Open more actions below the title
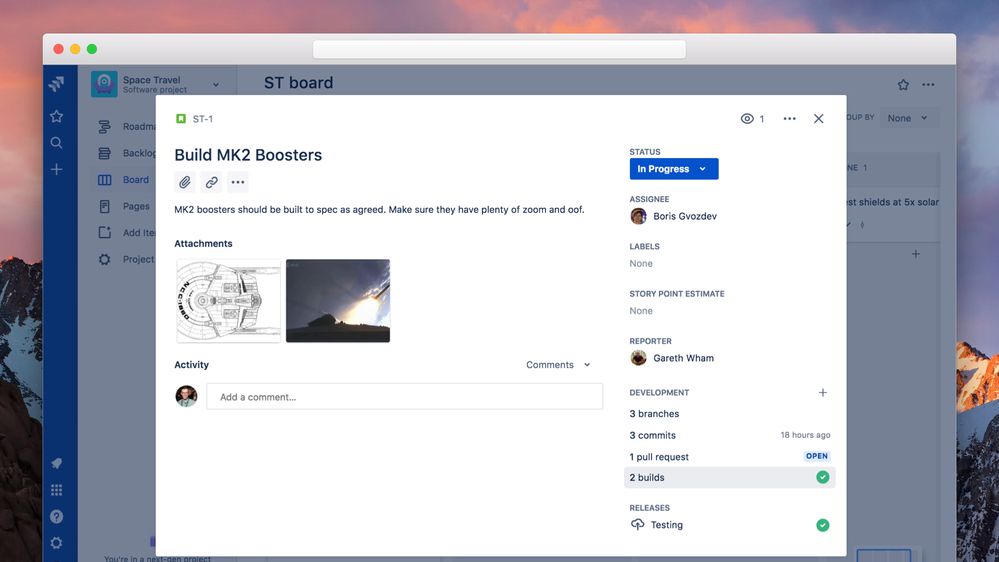 point(238,182)
